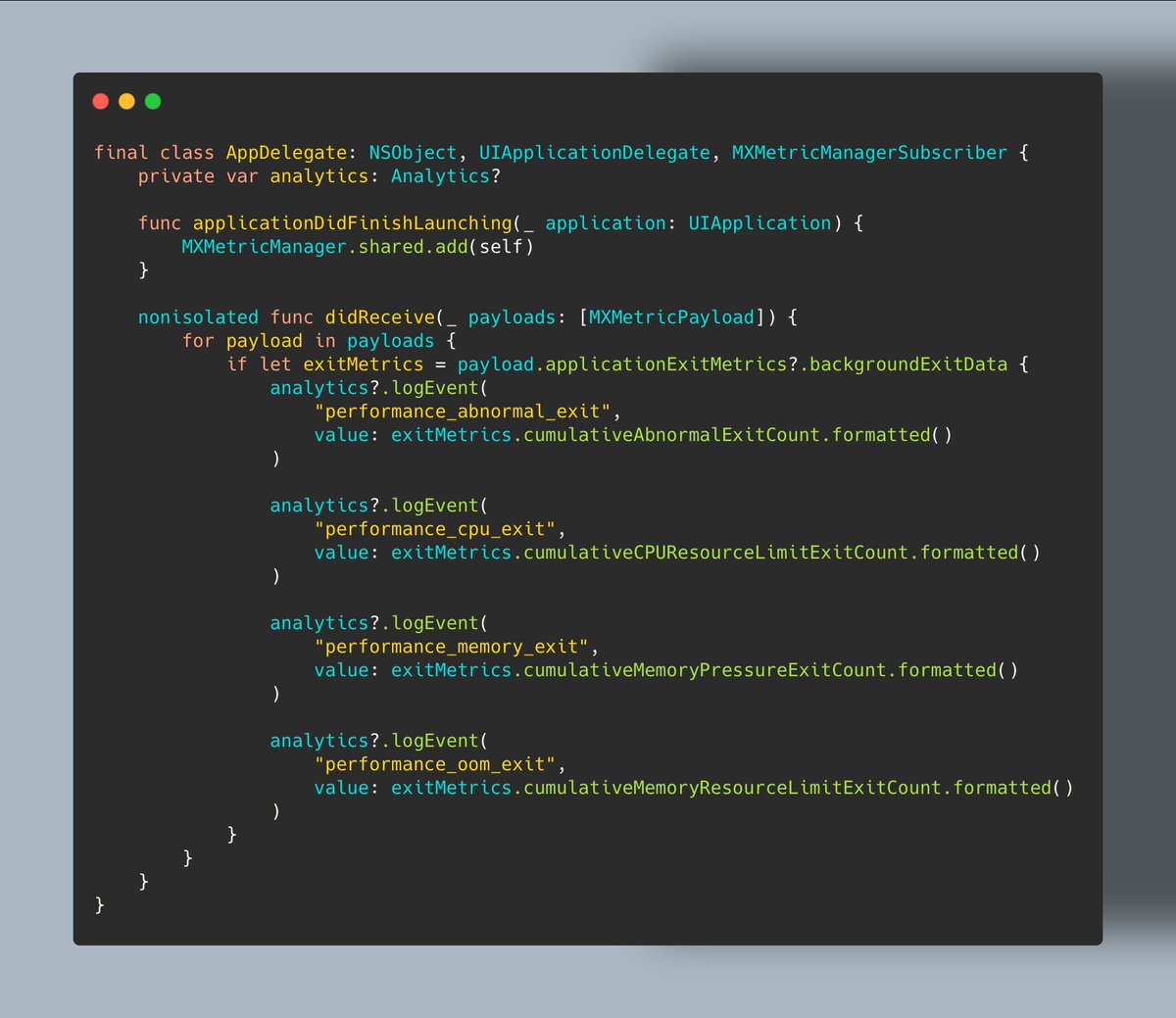Click the 'if let exitMetrics' binding

[324, 364]
